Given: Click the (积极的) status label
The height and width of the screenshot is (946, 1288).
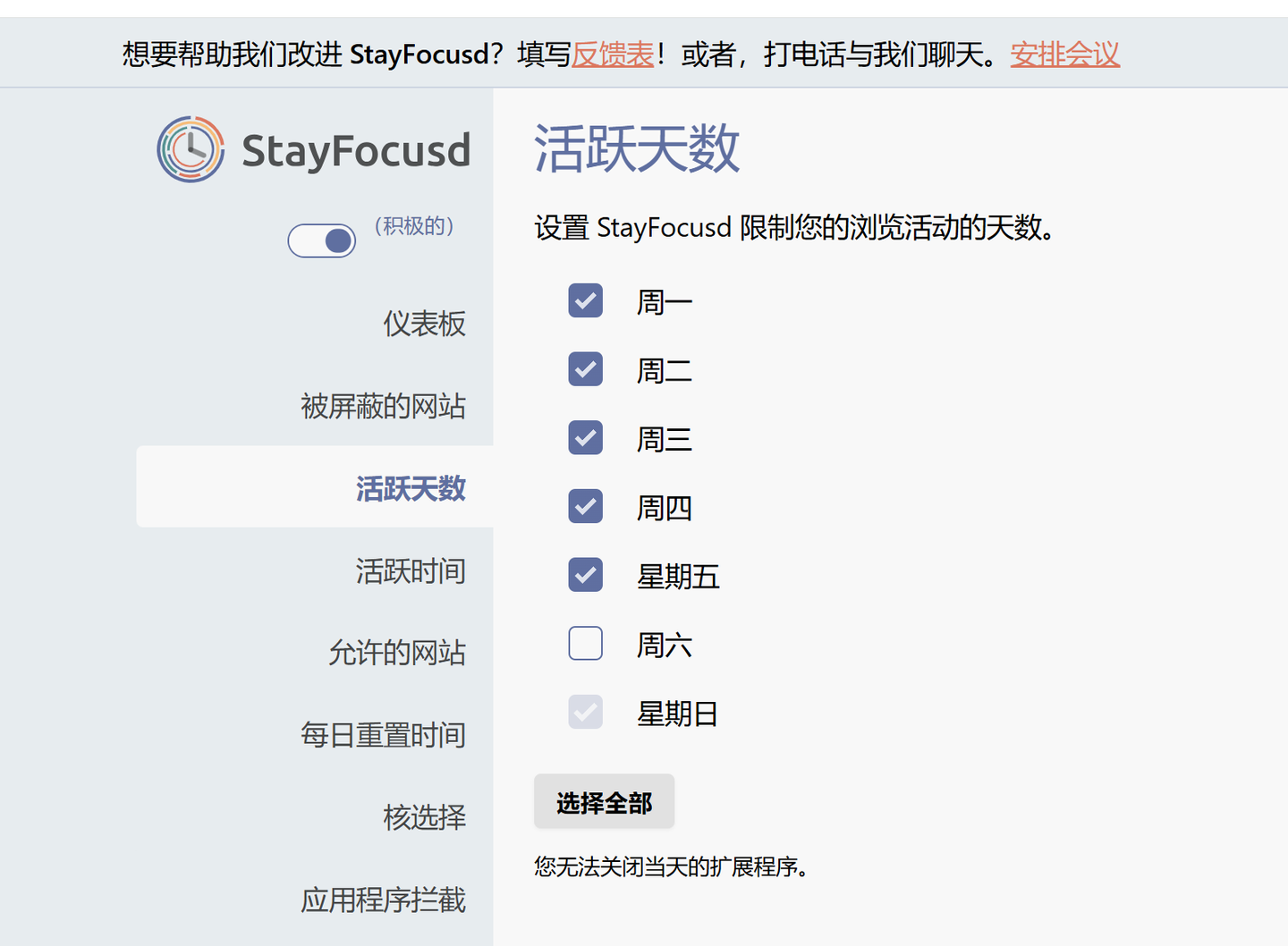Looking at the screenshot, I should pos(414,226).
